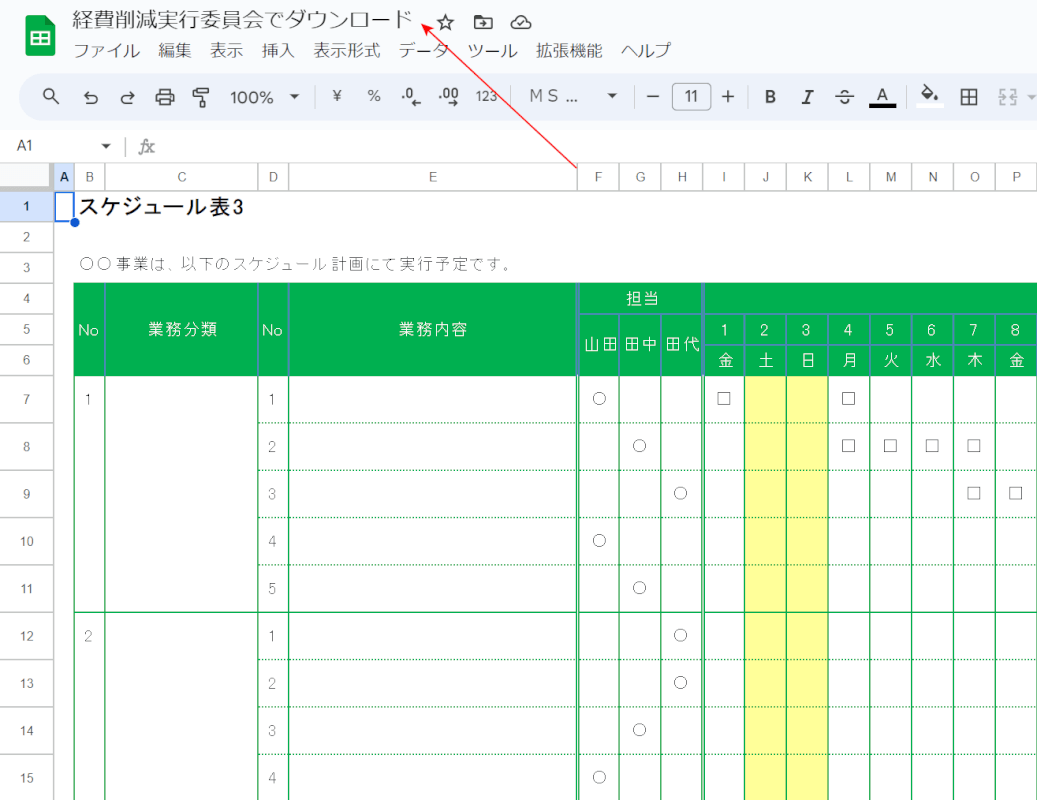Open the text color picker

(x=881, y=96)
